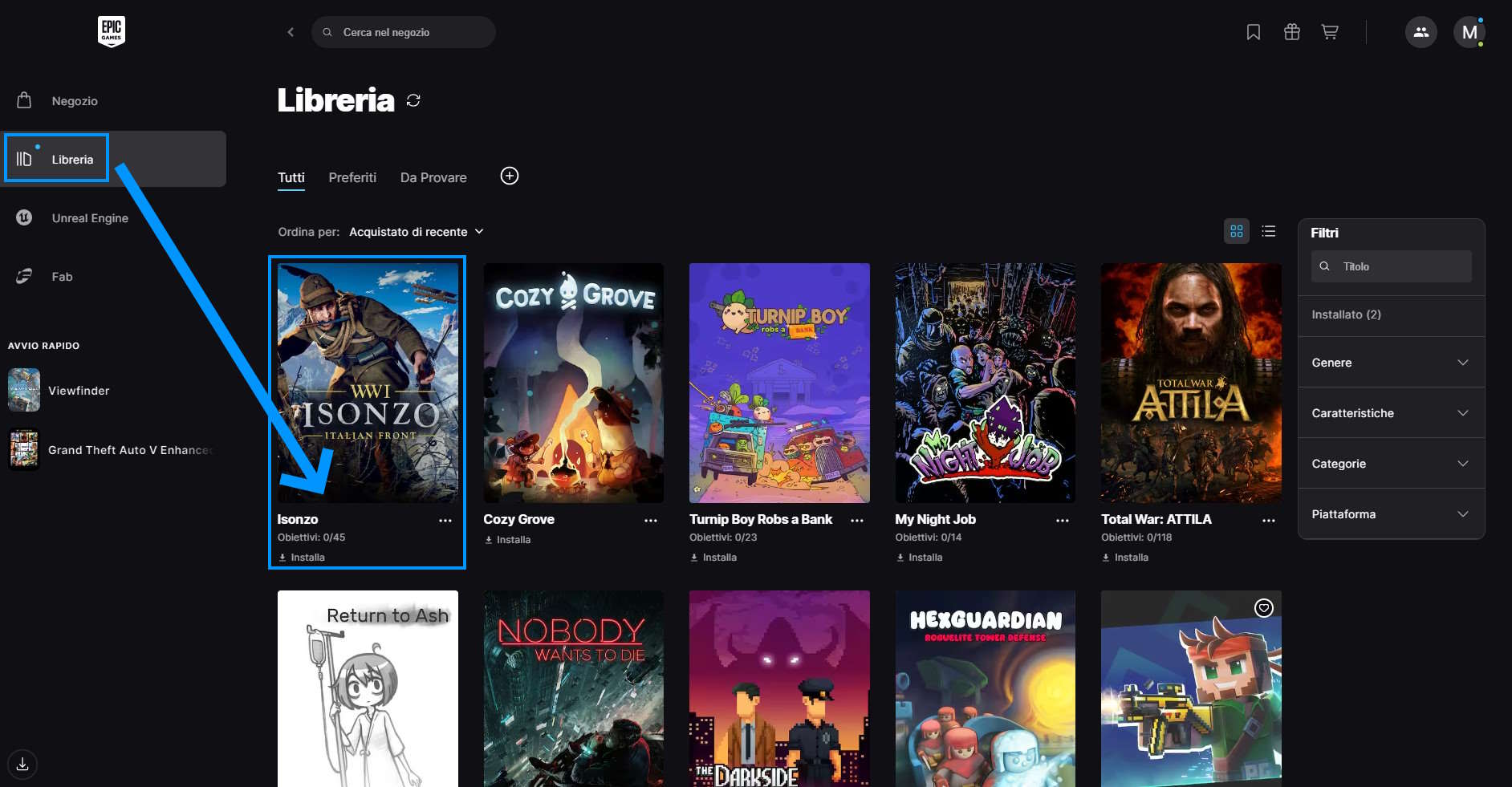Click the Epic Games logo
The height and width of the screenshot is (787, 1512).
point(112,31)
